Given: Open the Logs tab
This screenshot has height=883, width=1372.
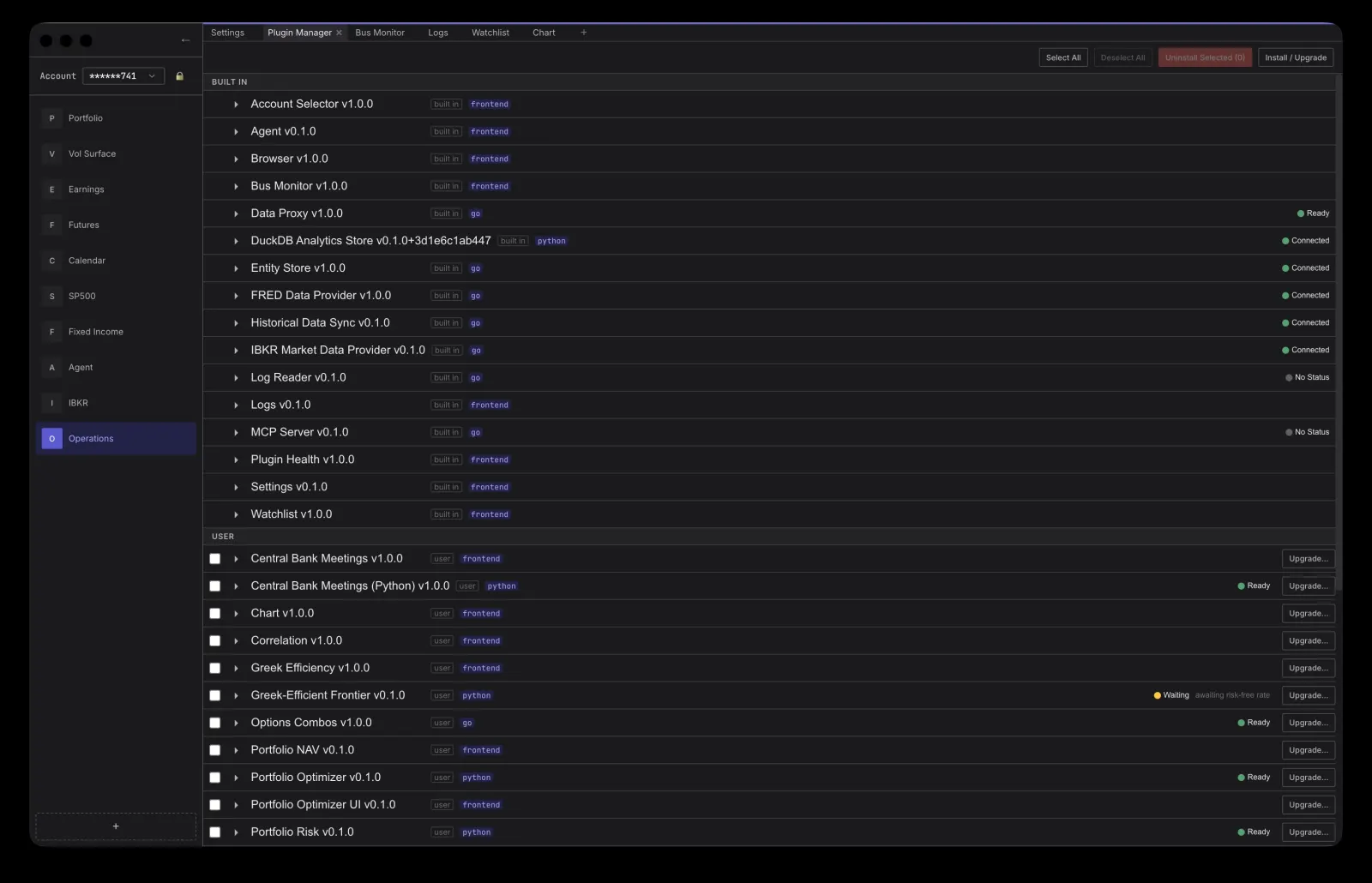Looking at the screenshot, I should (438, 33).
